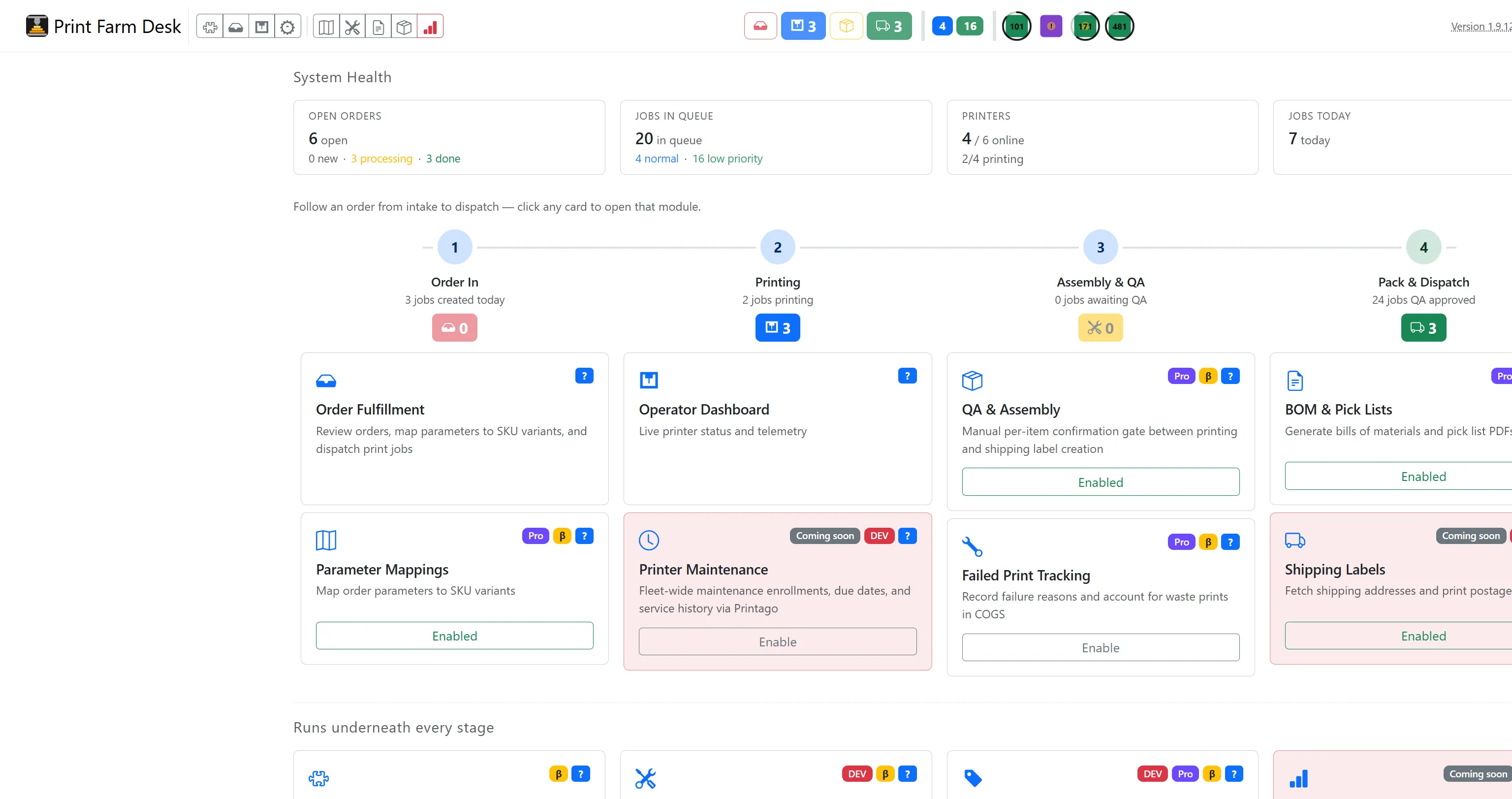Toggle the Printer Maintenance Enable button
Screen dimensions: 1512x799
[x=777, y=641]
